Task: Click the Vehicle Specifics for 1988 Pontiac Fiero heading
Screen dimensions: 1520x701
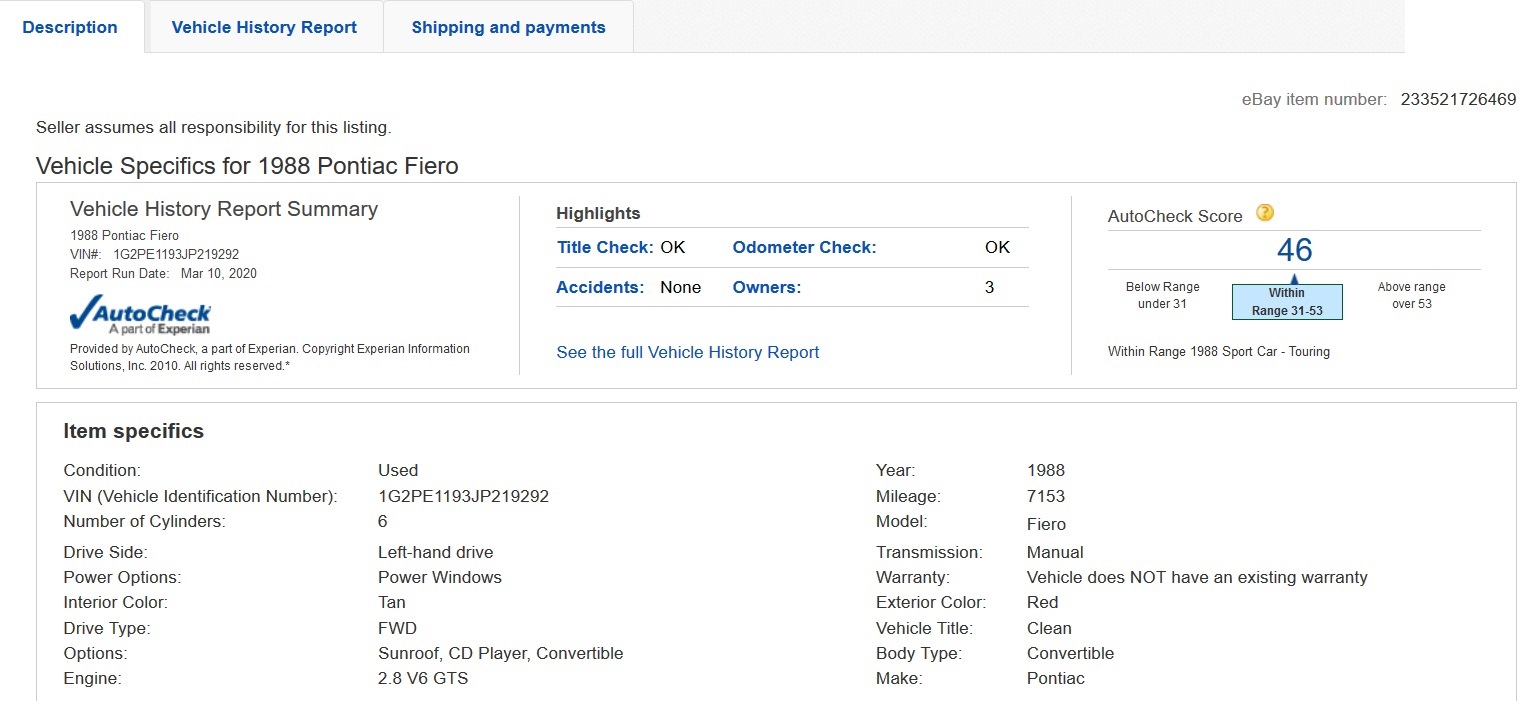Action: 247,166
